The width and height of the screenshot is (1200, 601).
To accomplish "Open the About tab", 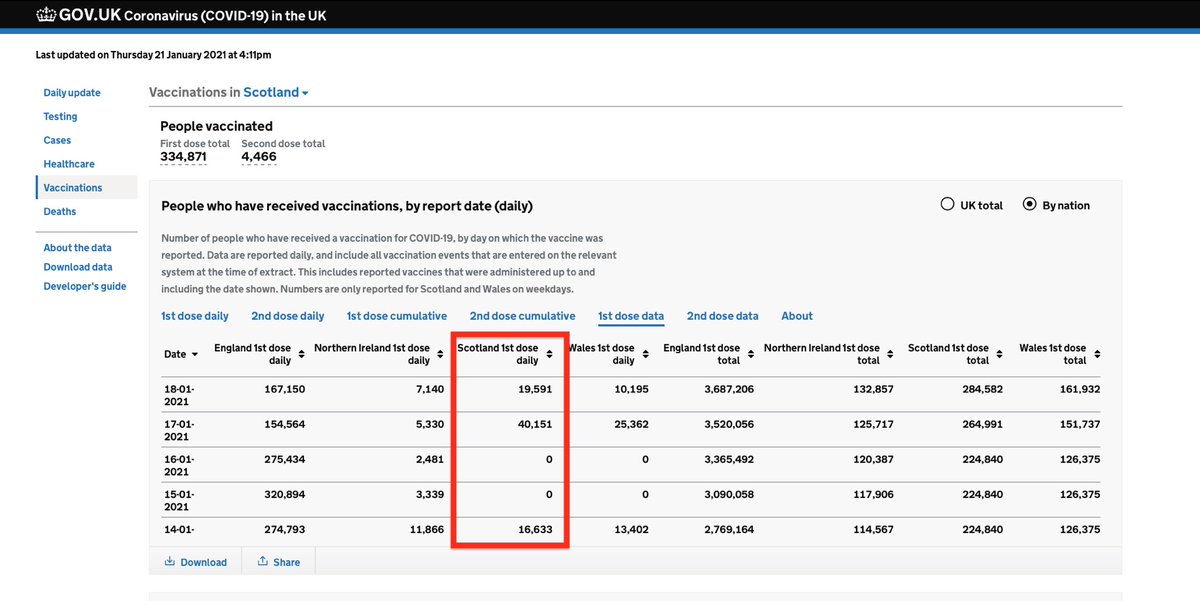I will tap(797, 316).
